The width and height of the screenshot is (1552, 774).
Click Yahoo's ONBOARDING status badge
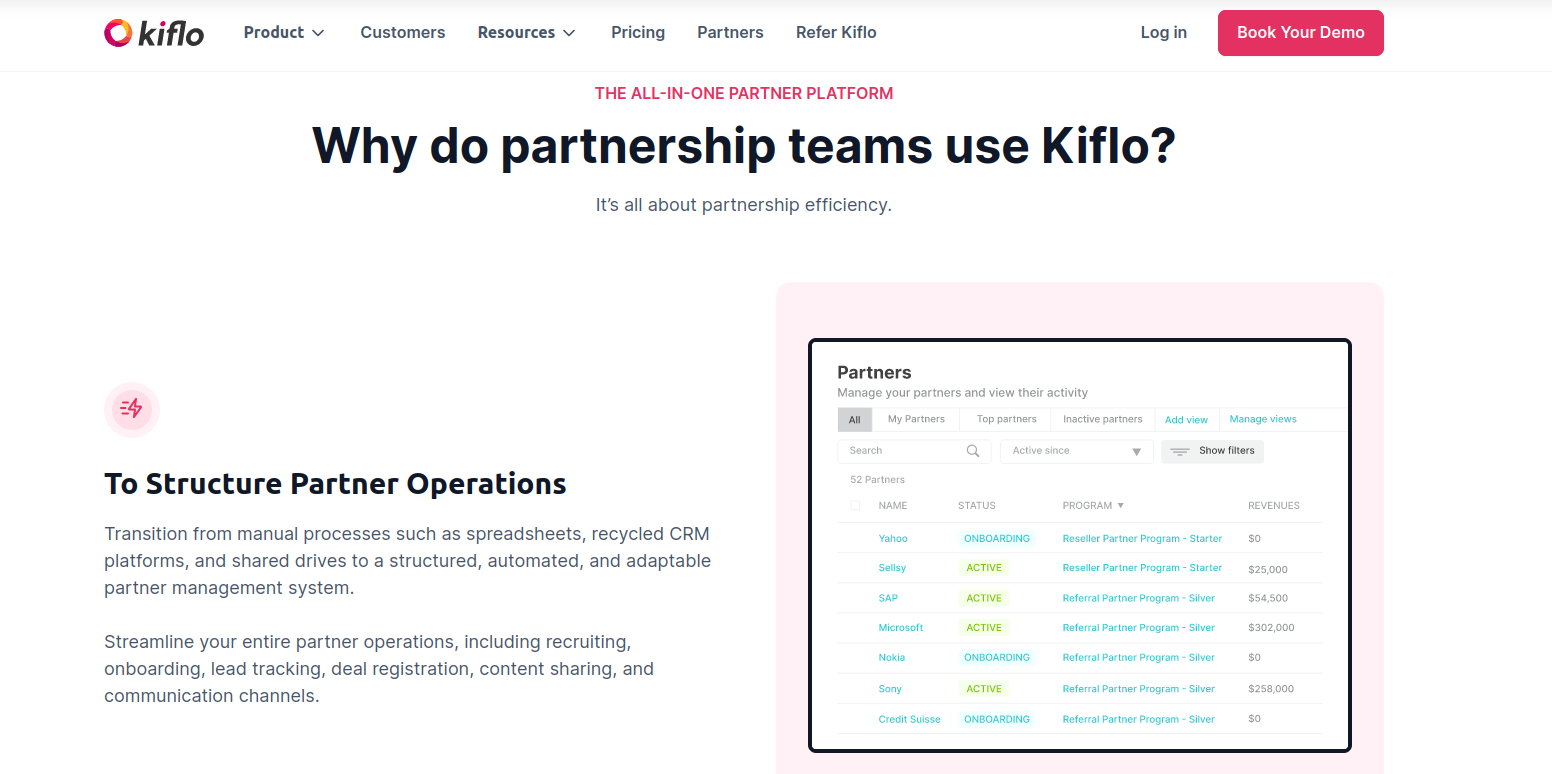pos(997,539)
